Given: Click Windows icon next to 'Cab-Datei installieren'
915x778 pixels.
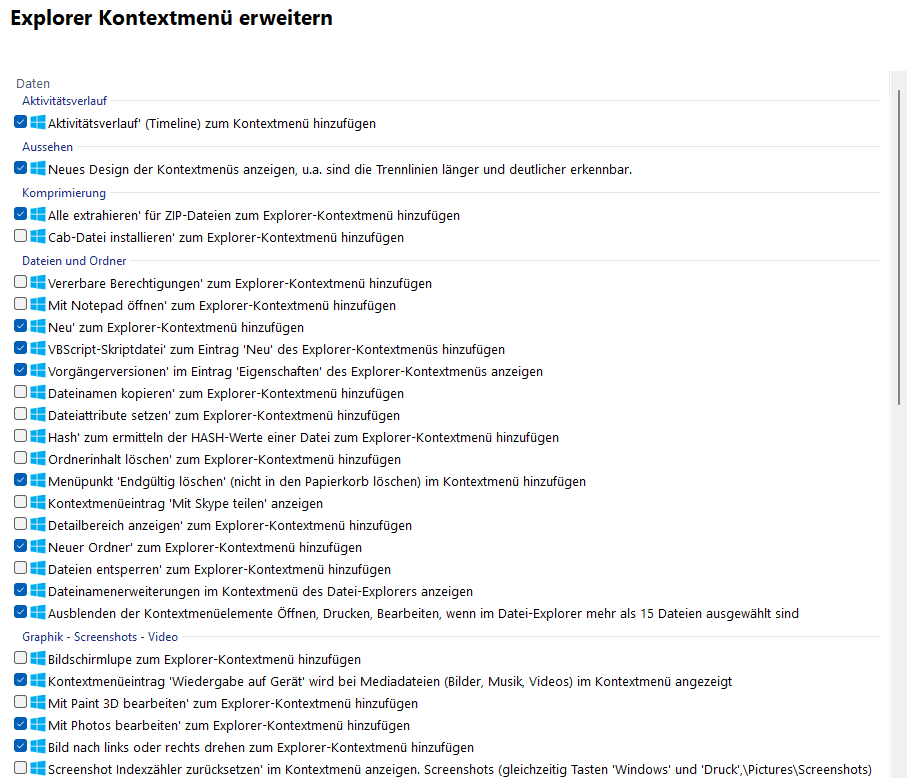Looking at the screenshot, I should 38,237.
